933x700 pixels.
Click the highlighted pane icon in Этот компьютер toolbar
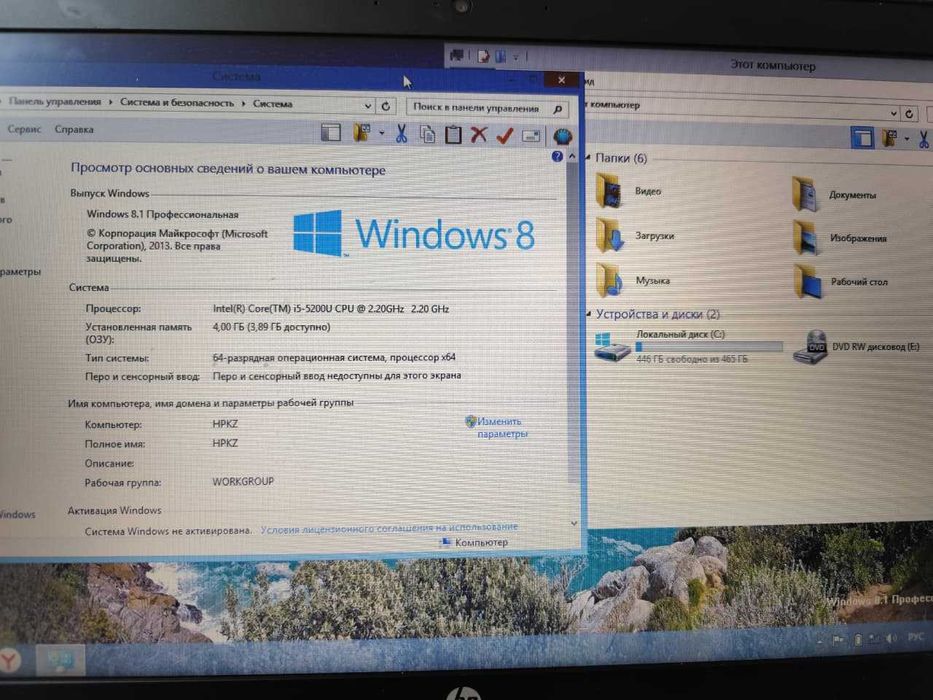[x=862, y=138]
